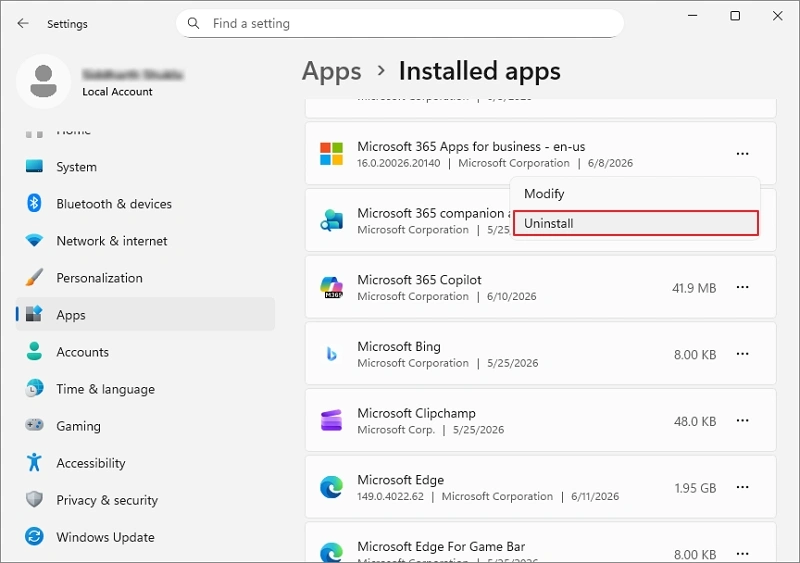The height and width of the screenshot is (563, 800).
Task: Click the Microsoft 365 Apps four-square logo
Action: click(x=332, y=154)
